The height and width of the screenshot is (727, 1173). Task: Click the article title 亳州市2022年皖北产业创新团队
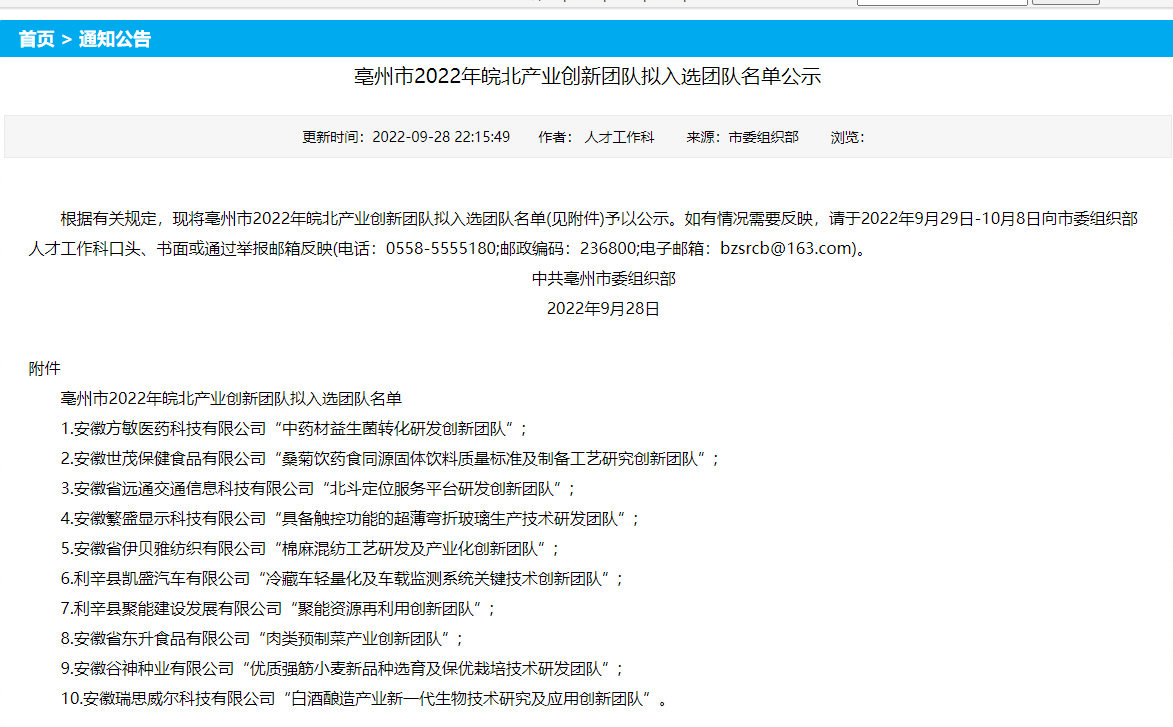click(587, 77)
